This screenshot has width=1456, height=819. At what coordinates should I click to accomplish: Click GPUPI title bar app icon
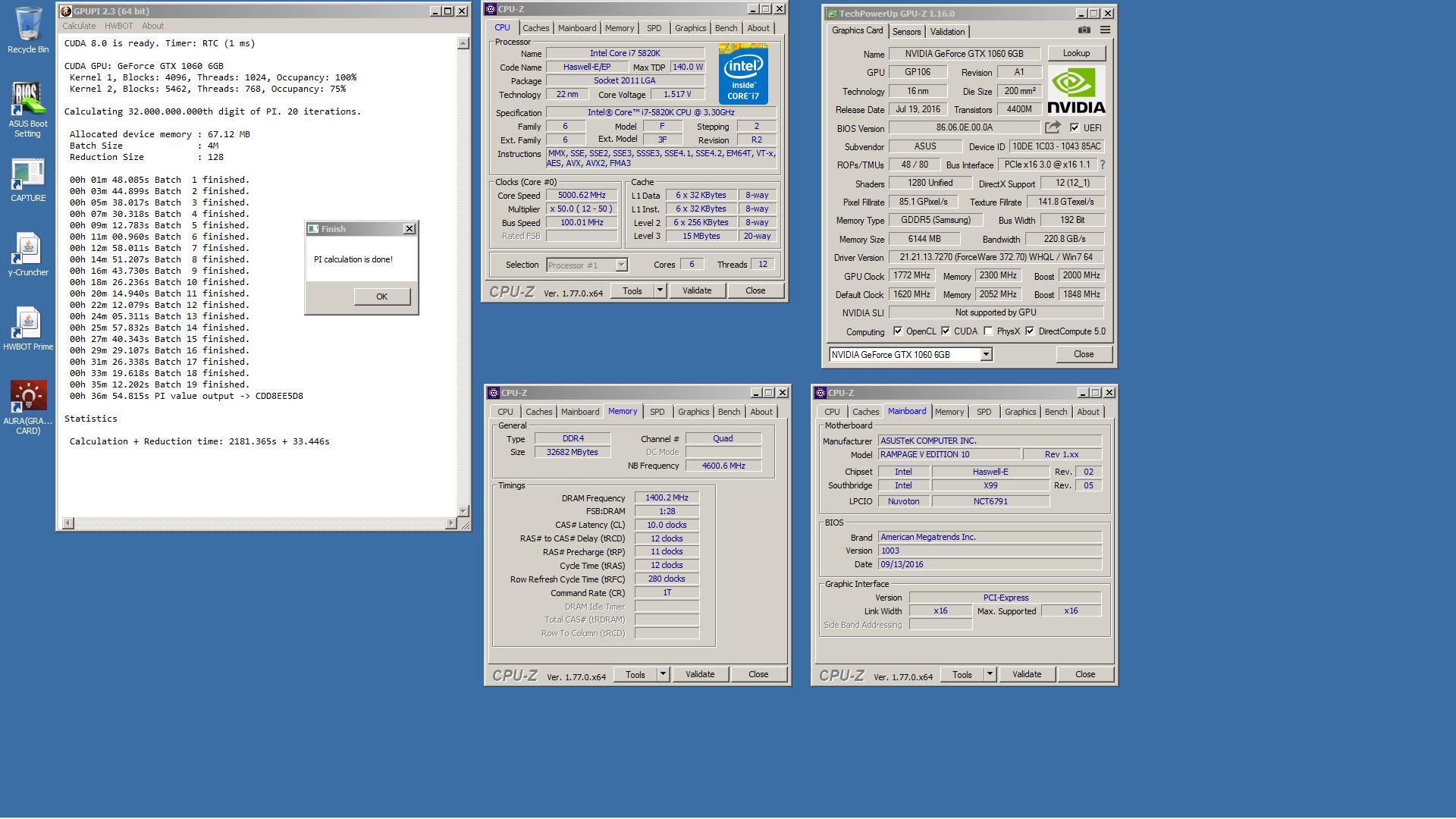click(x=66, y=11)
